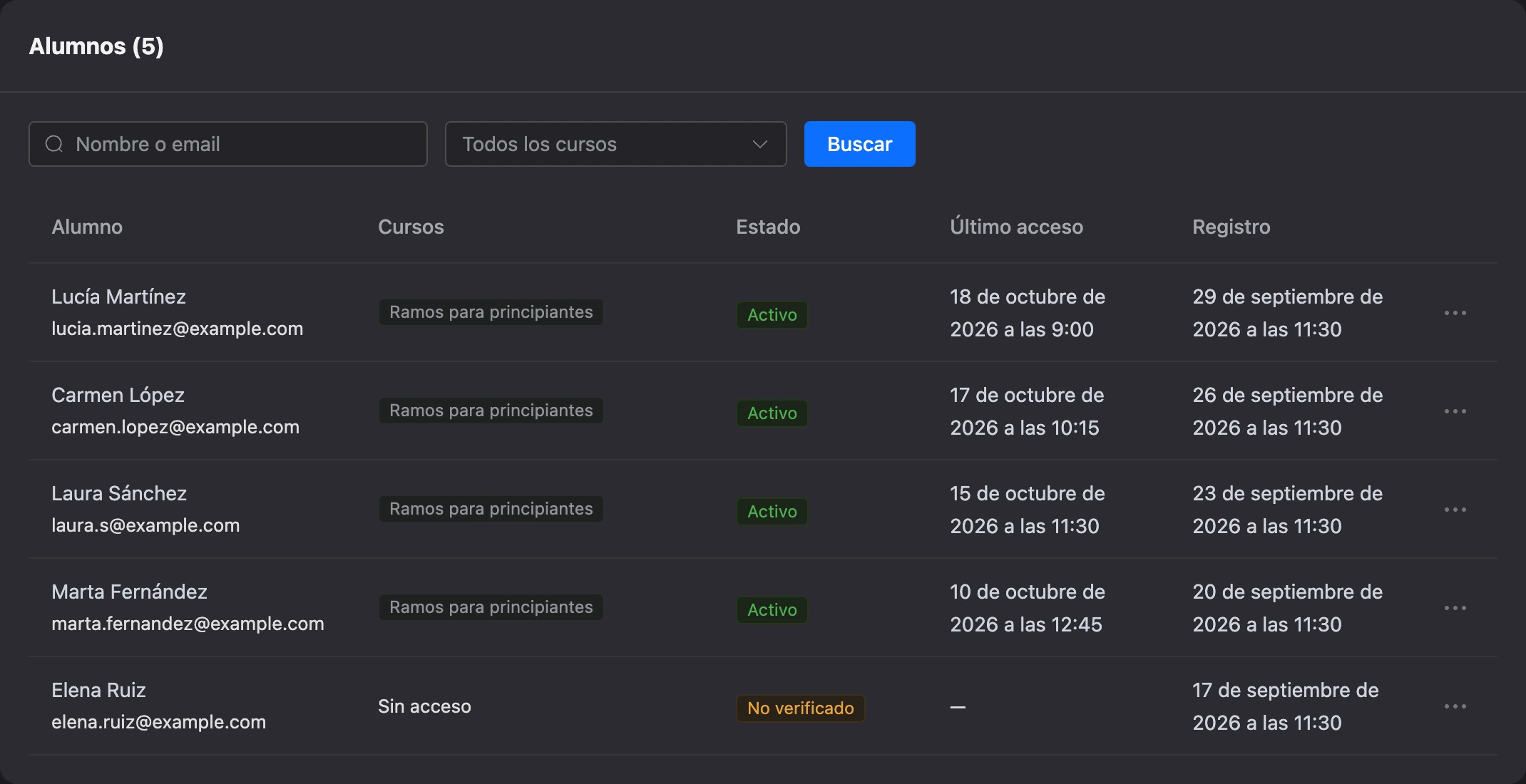The image size is (1526, 784).
Task: Click email carmen.lopez@example.com
Action: pos(175,427)
